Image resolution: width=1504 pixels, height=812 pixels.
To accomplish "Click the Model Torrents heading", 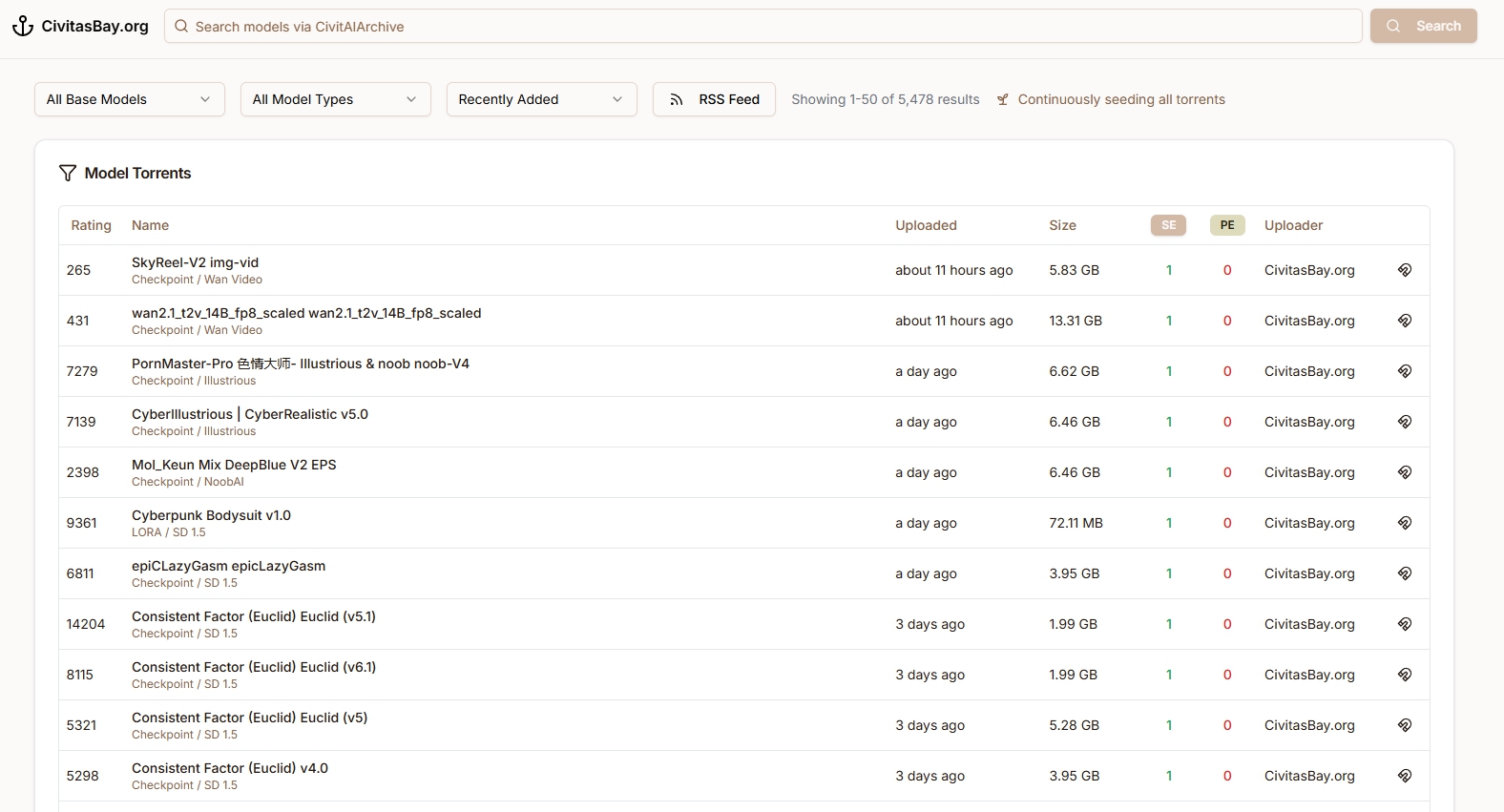I will pos(137,173).
